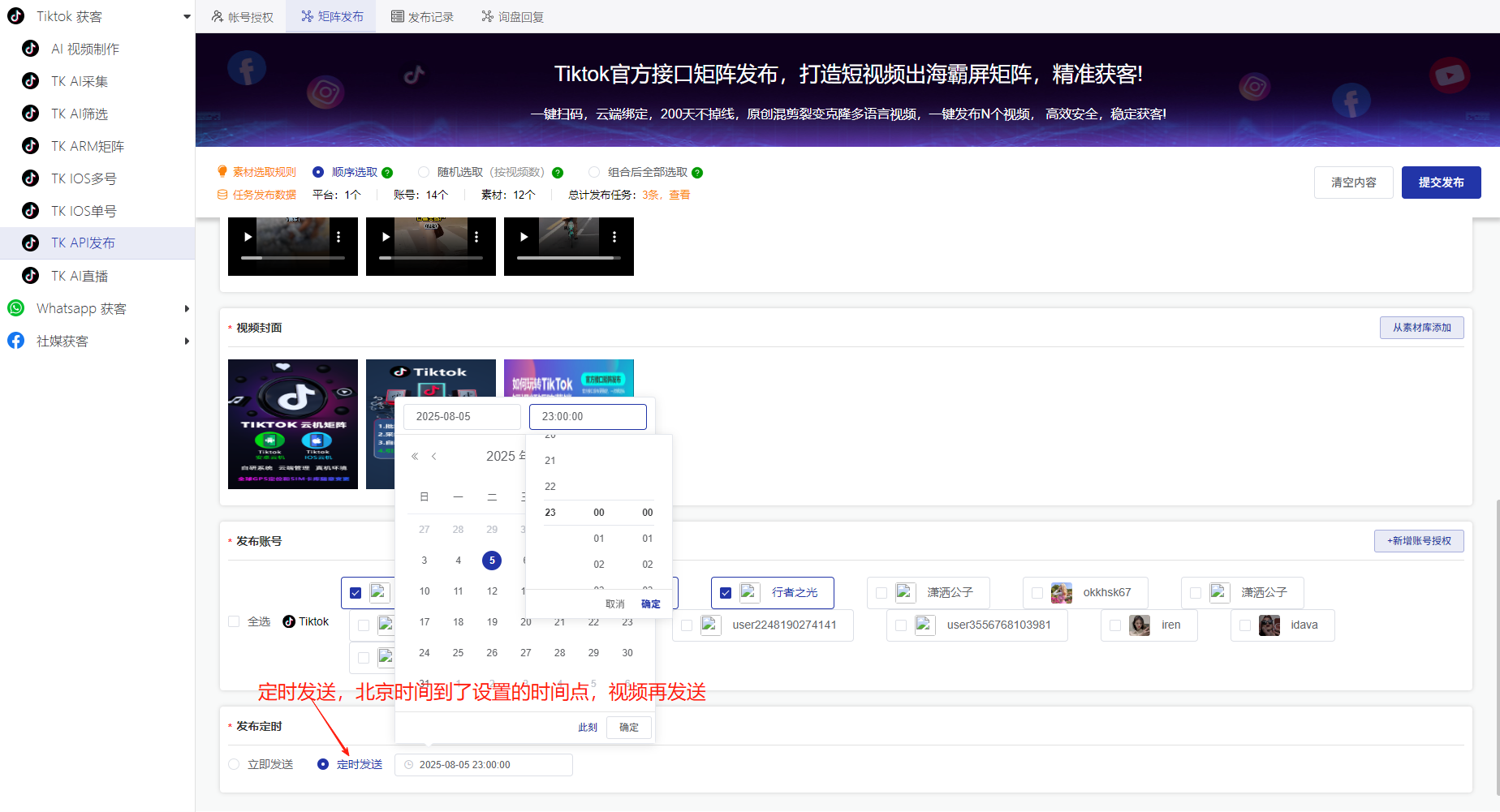Click the Whatsapp 获客 sidebar icon
This screenshot has width=1500, height=812.
15,308
